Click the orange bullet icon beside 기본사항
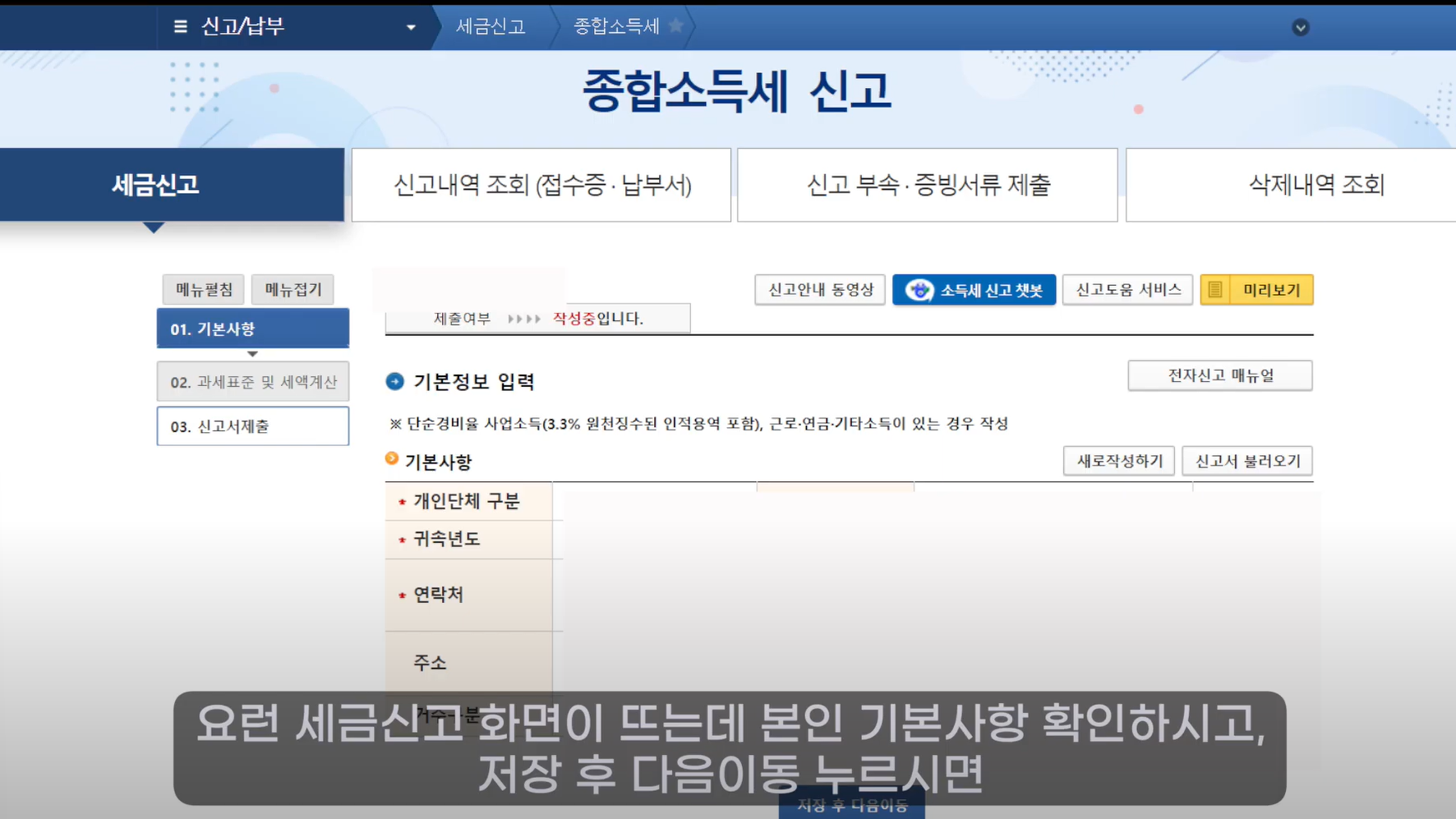Viewport: 1456px width, 819px height. coord(392,458)
